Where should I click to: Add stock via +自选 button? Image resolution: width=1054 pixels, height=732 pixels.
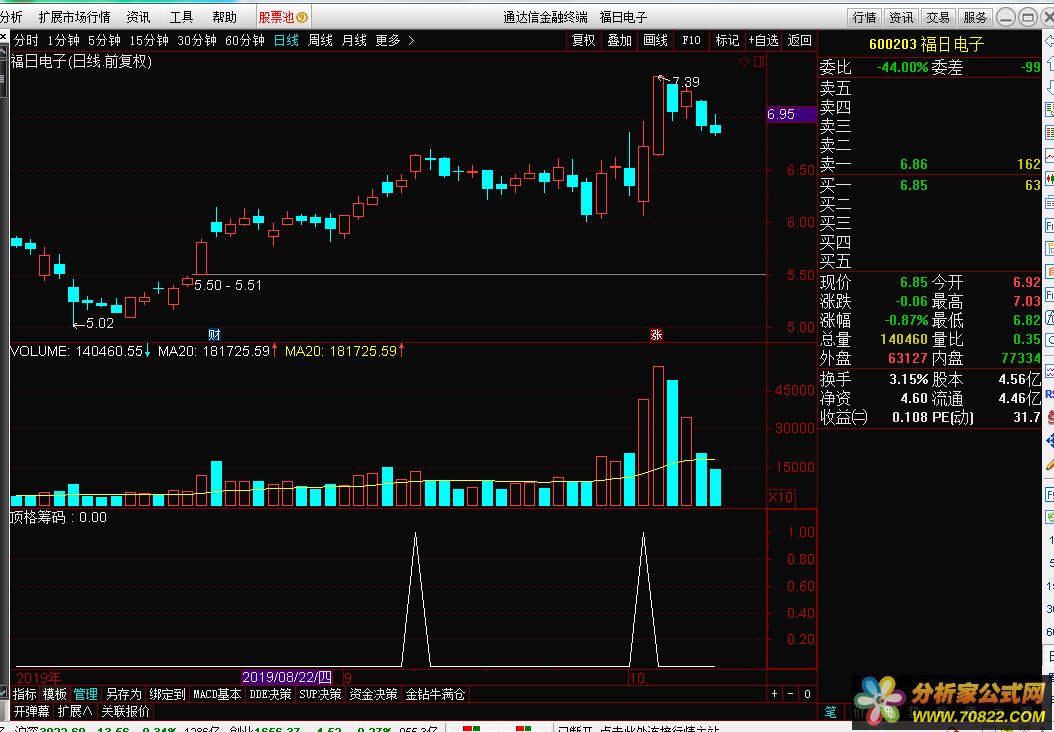point(763,40)
